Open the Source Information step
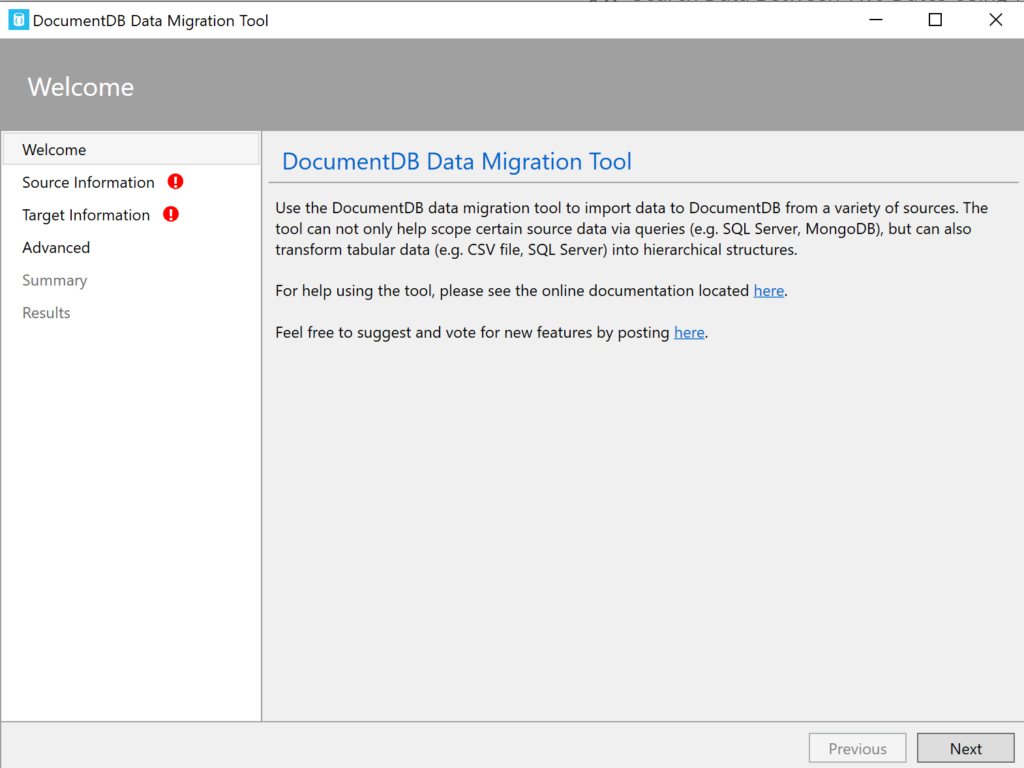This screenshot has height=768, width=1024. click(x=88, y=182)
